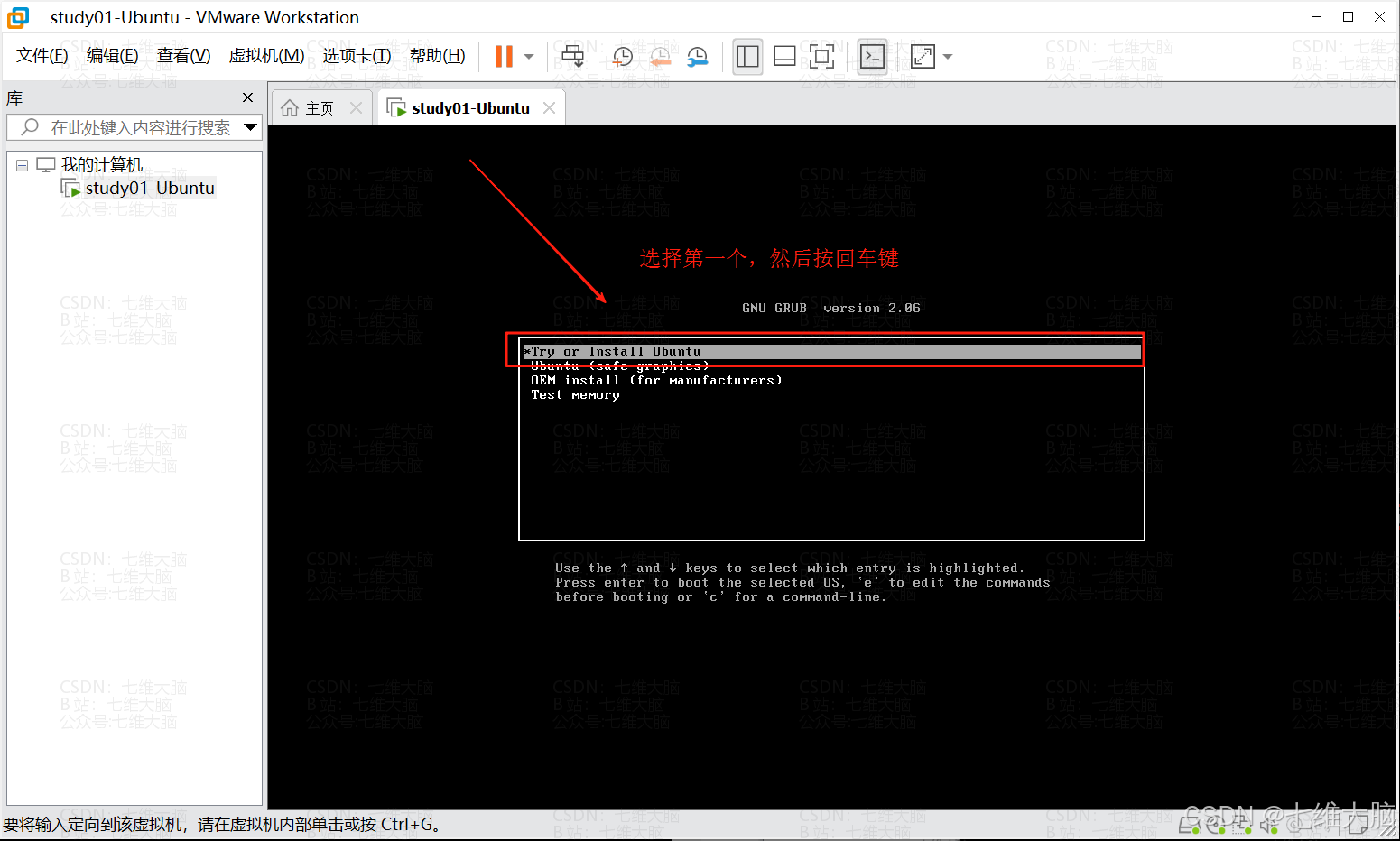Open the power options dropdown beside pause
Image resolution: width=1400 pixels, height=841 pixels.
tap(529, 57)
